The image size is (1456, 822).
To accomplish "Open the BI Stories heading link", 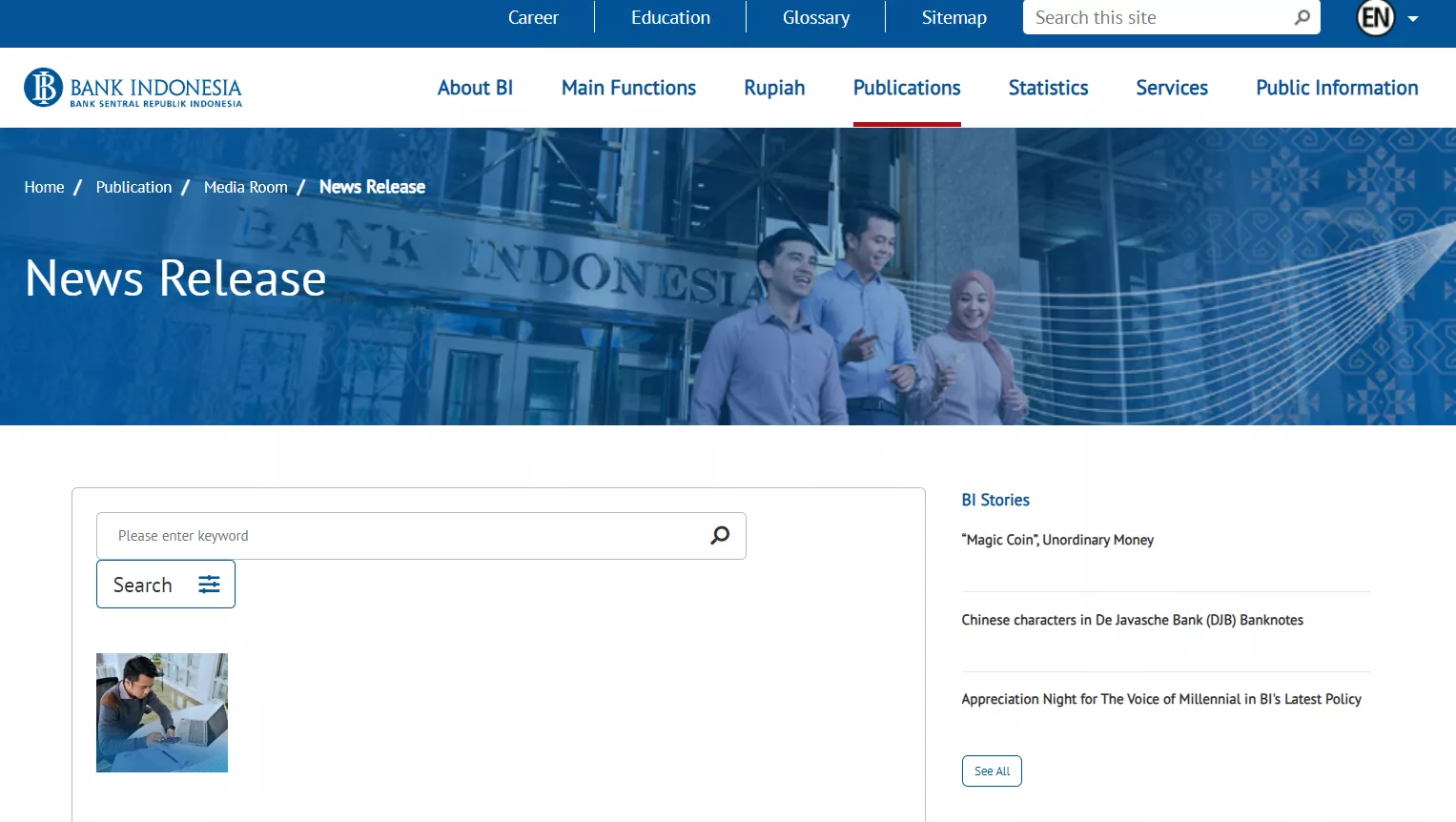I will [x=995, y=500].
